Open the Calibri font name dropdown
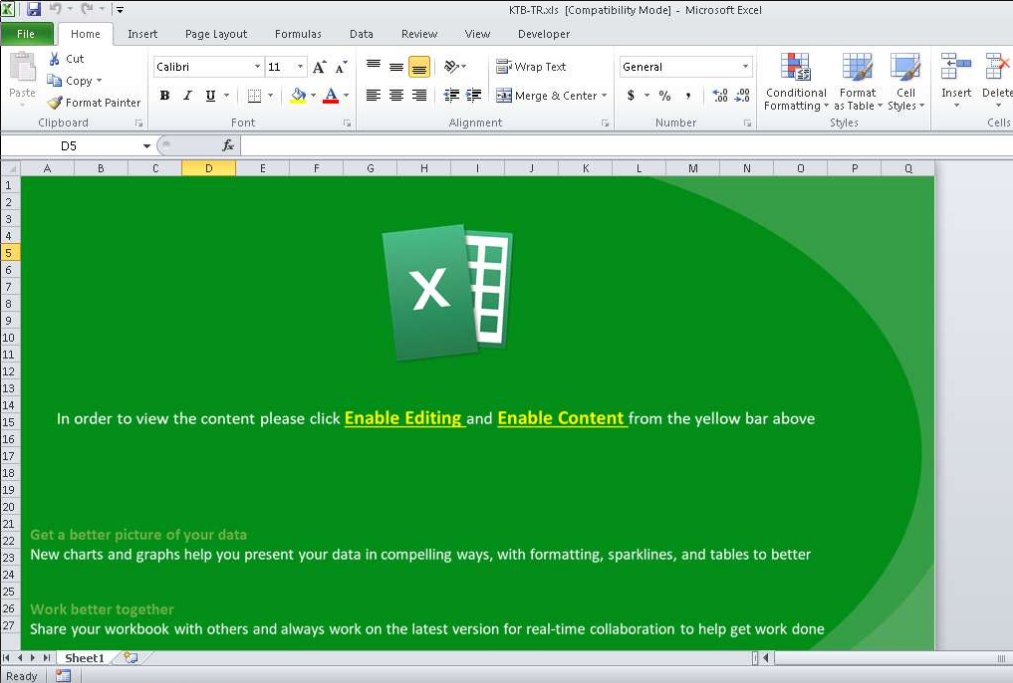The image size is (1013, 683). coord(257,67)
